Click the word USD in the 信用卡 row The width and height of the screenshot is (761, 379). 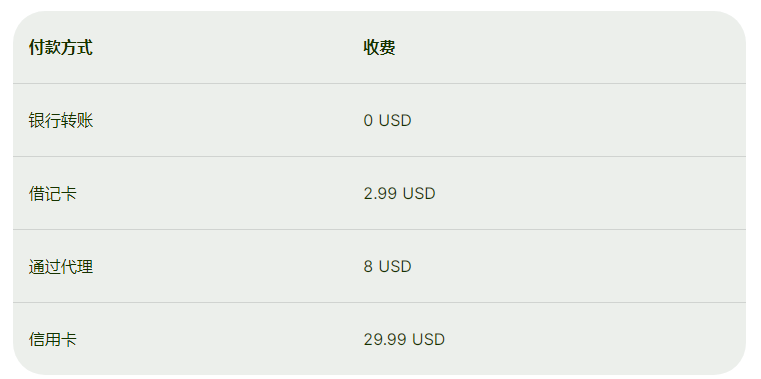429,339
